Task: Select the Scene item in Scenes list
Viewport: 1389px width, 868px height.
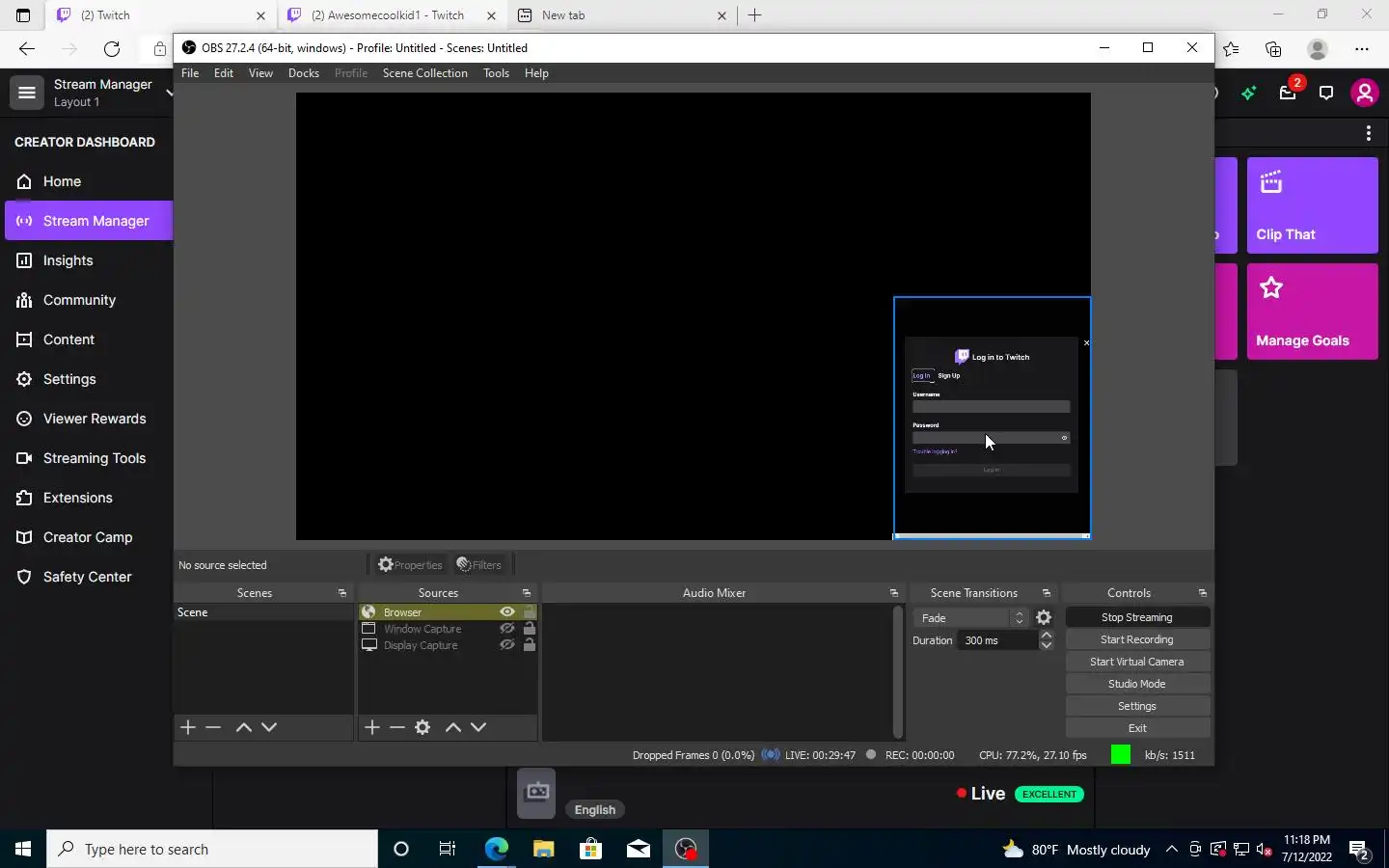Action: click(x=263, y=612)
